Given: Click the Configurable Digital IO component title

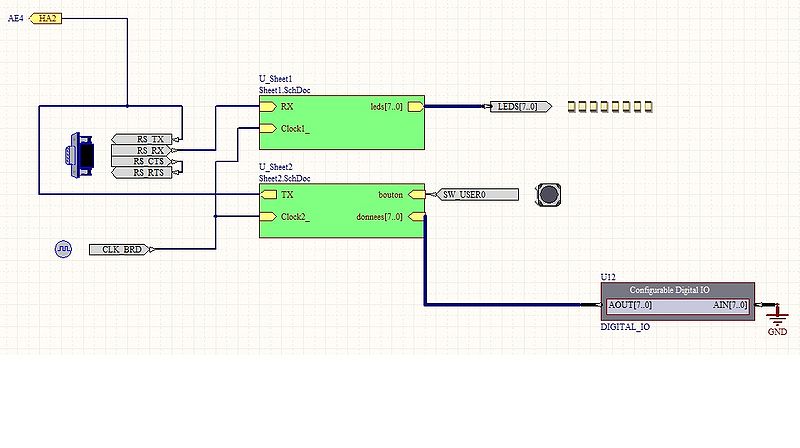Looking at the screenshot, I should [x=670, y=290].
